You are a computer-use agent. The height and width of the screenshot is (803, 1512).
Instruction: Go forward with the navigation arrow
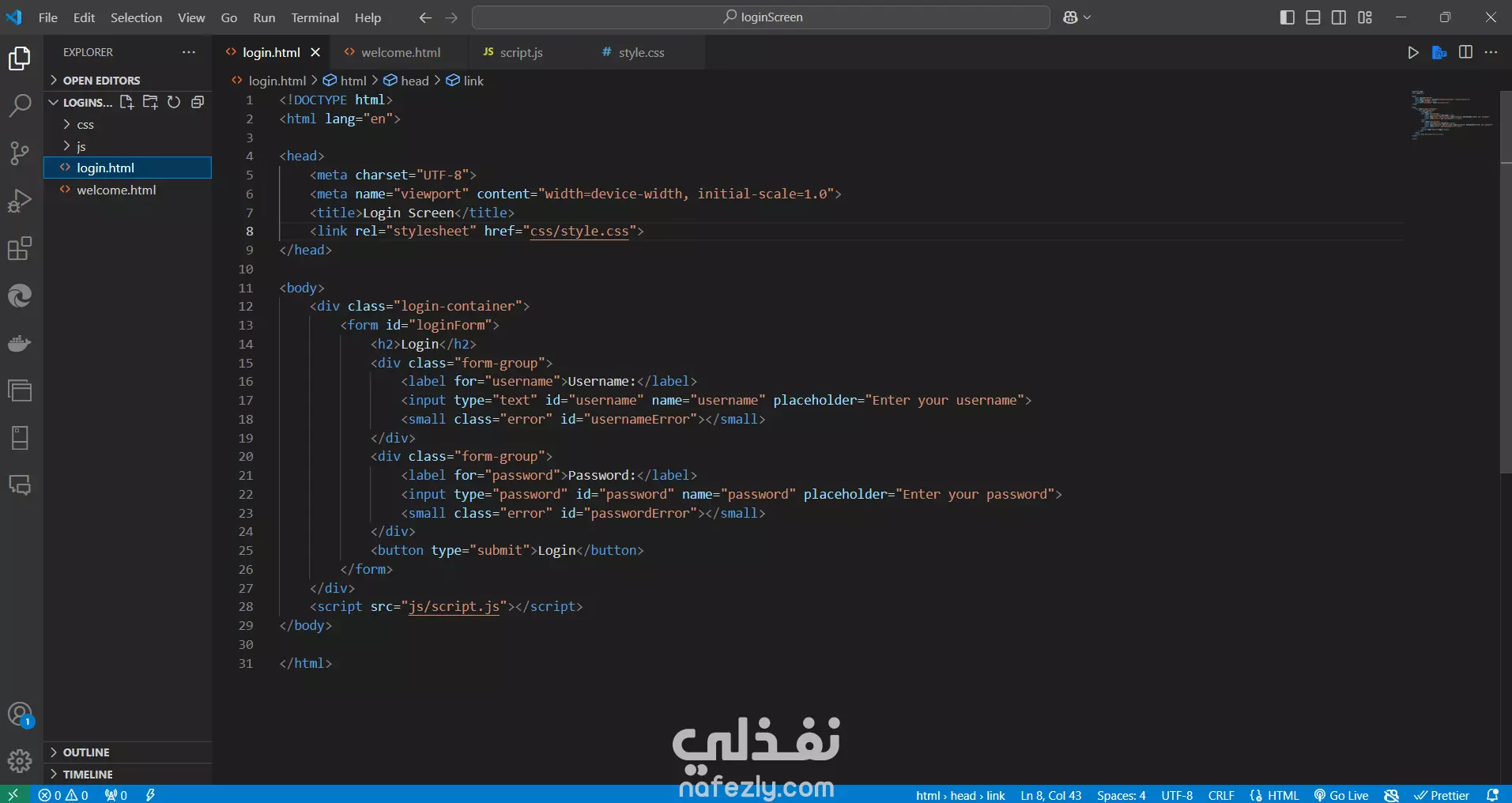[x=451, y=17]
